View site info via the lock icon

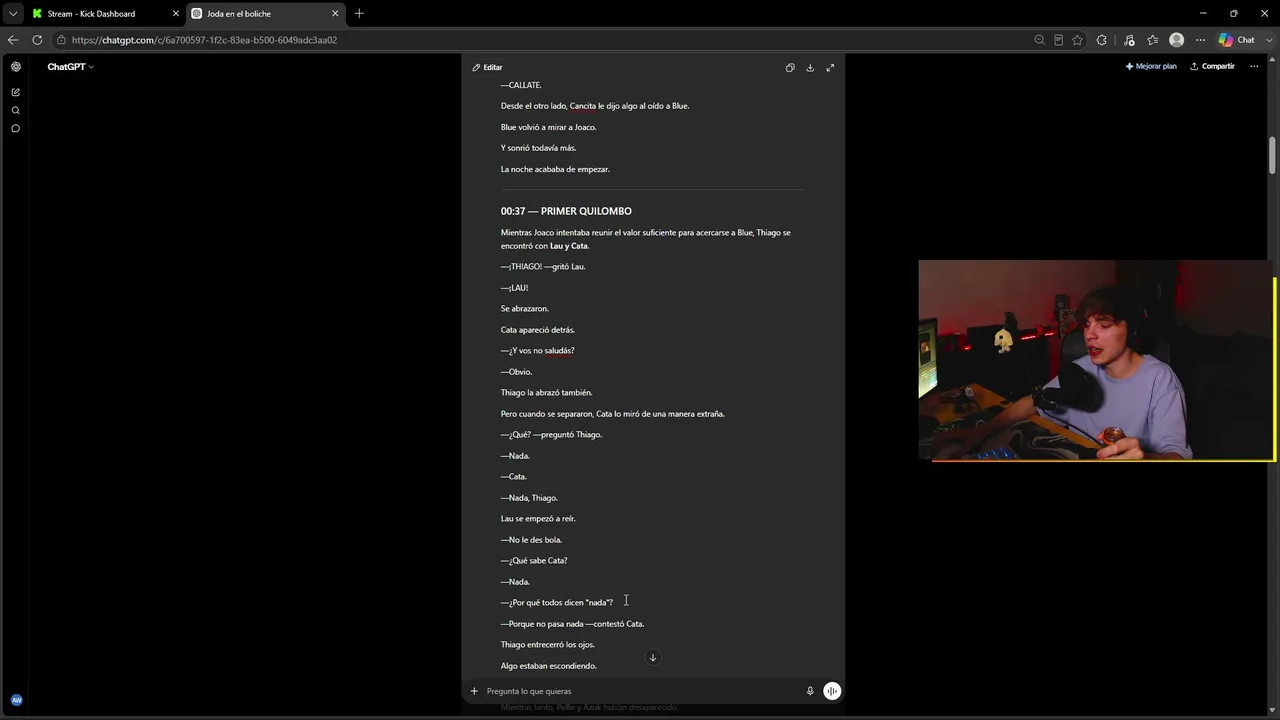click(62, 40)
